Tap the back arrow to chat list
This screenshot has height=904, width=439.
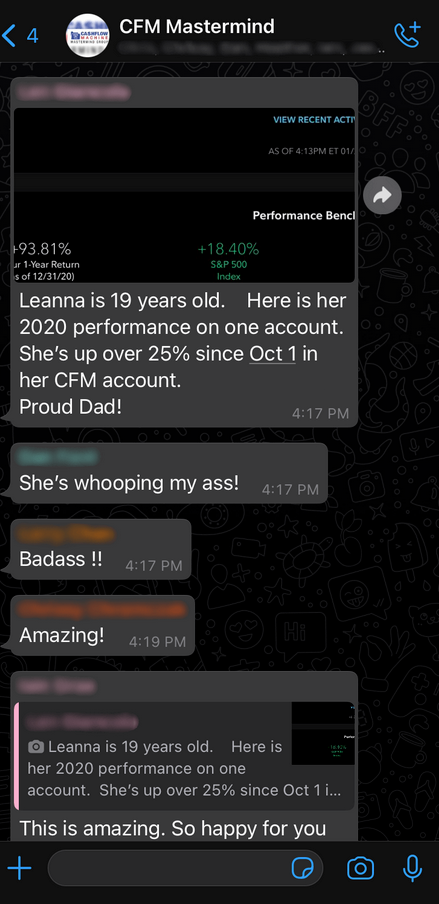9,35
